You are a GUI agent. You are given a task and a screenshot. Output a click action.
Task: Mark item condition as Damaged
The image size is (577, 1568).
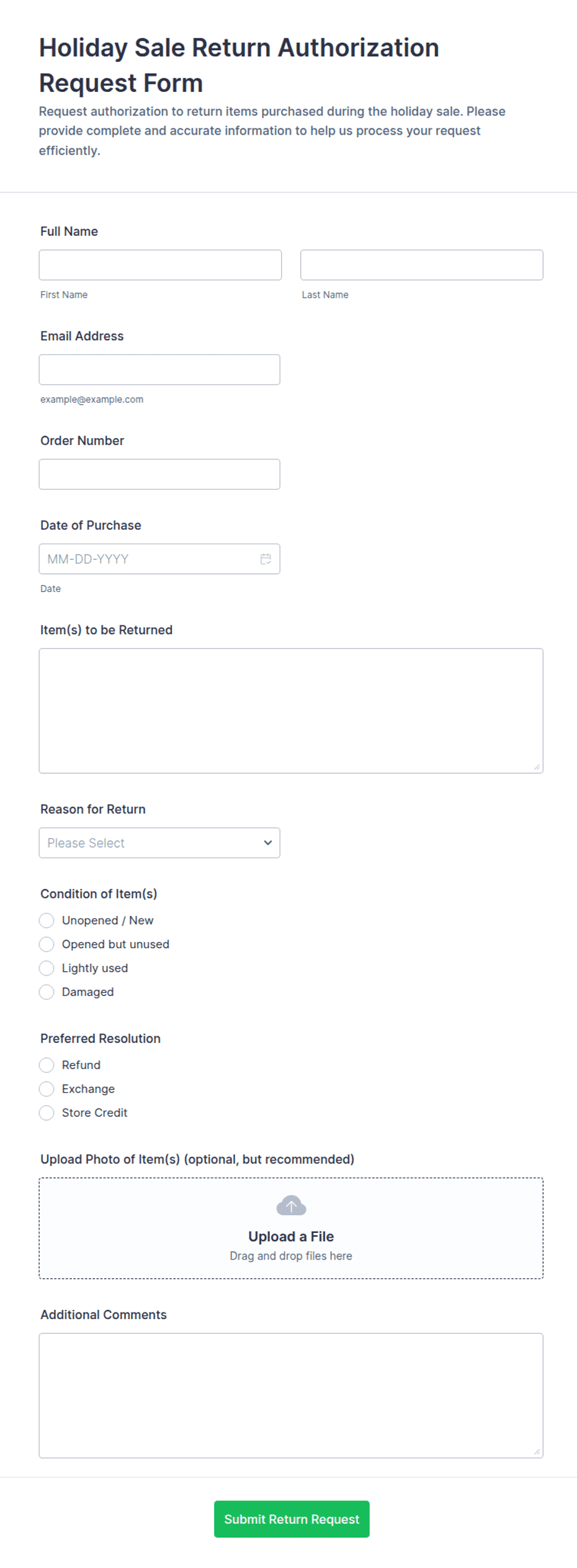pyautogui.click(x=47, y=992)
